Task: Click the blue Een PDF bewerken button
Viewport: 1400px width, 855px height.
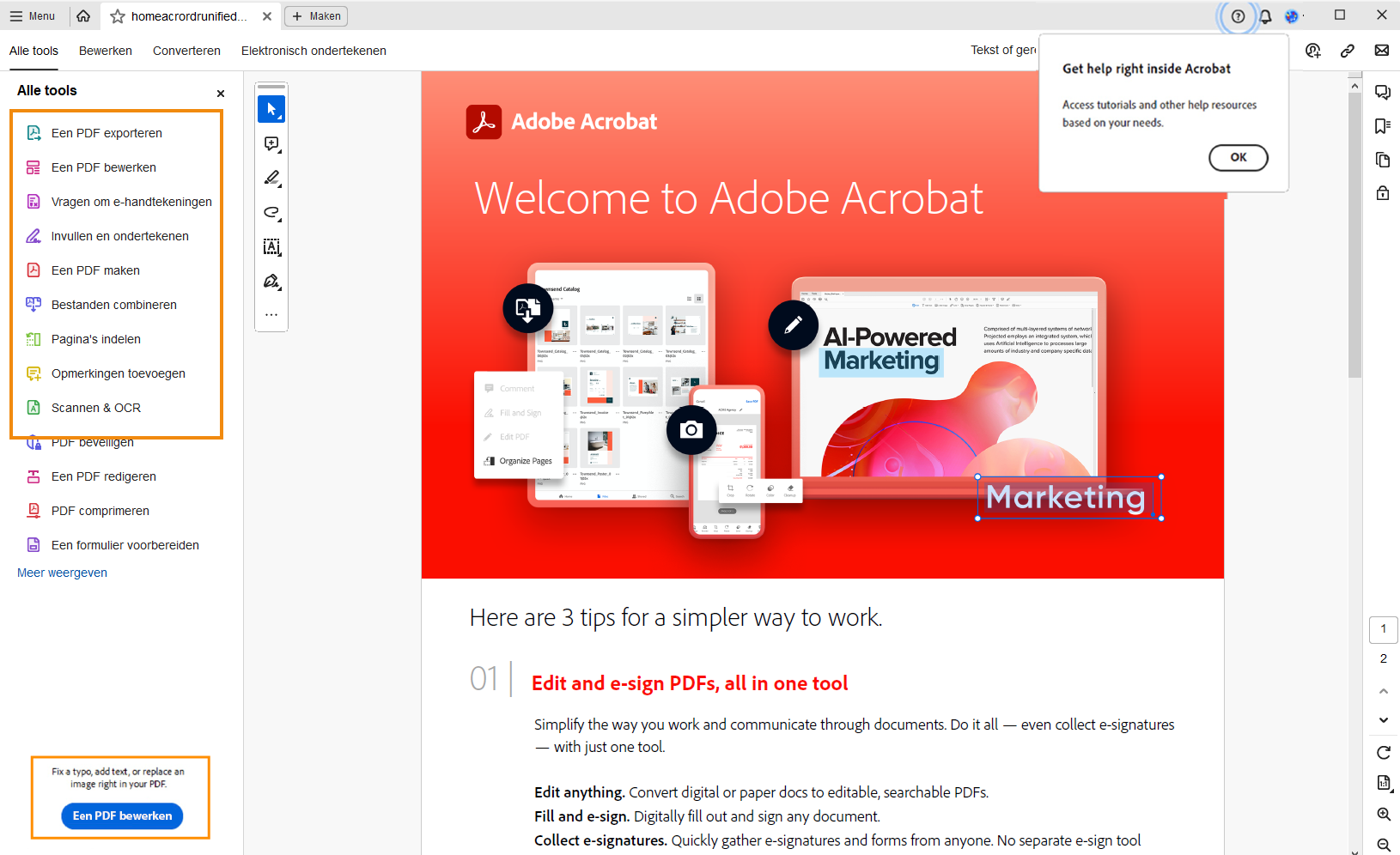Action: pos(122,816)
